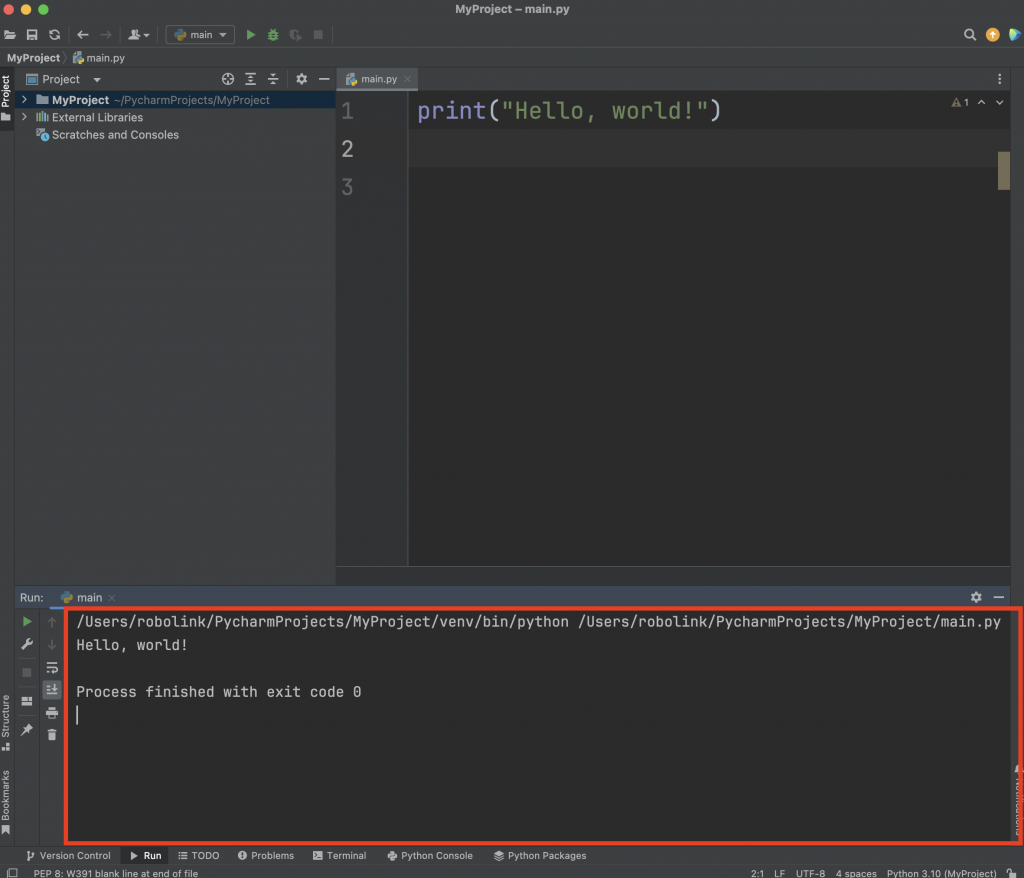Viewport: 1024px width, 878px height.
Task: Click the Python 3.10 (MyProject) interpreter selector
Action: (944, 873)
